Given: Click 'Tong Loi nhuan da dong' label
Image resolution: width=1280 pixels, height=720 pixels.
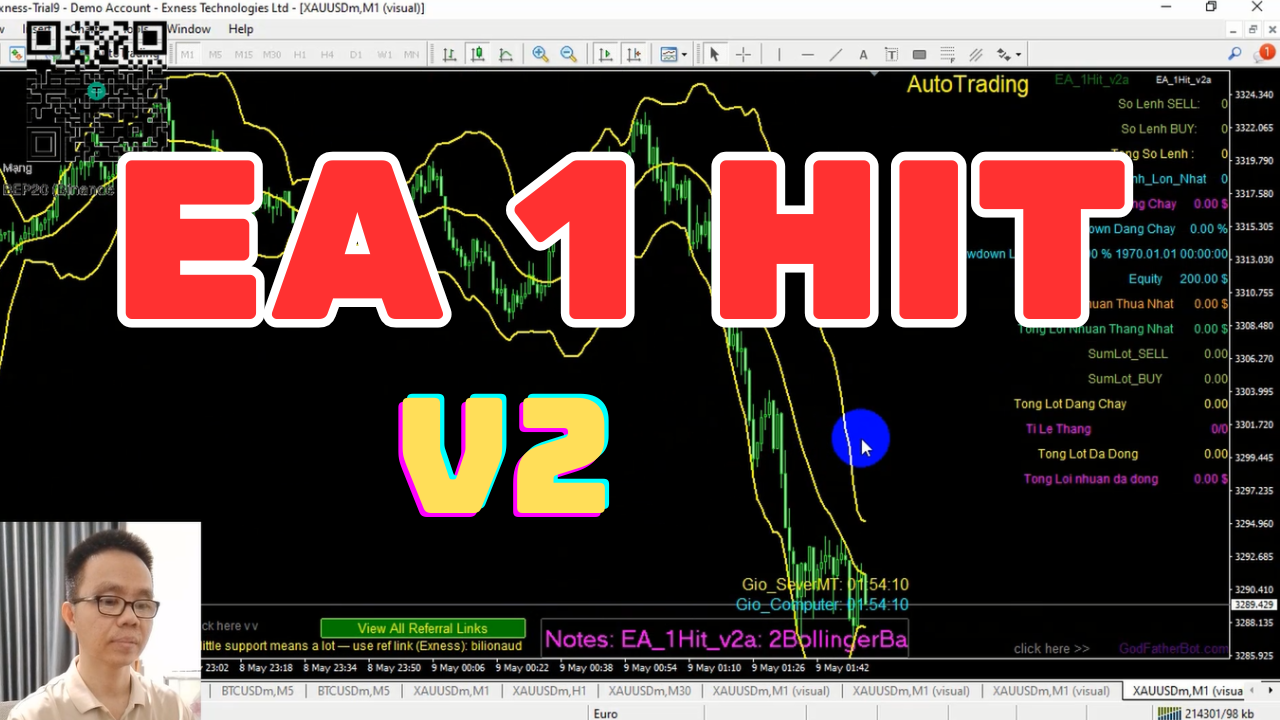Looking at the screenshot, I should click(x=1091, y=479).
